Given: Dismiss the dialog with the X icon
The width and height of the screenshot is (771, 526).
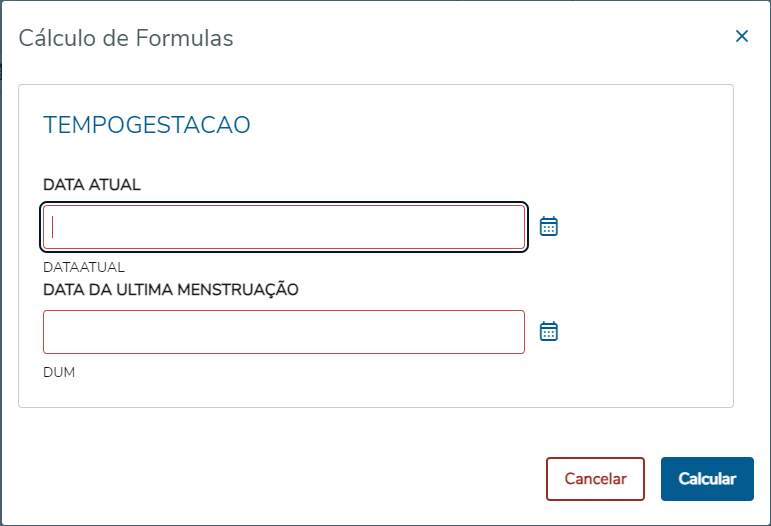Looking at the screenshot, I should (742, 37).
